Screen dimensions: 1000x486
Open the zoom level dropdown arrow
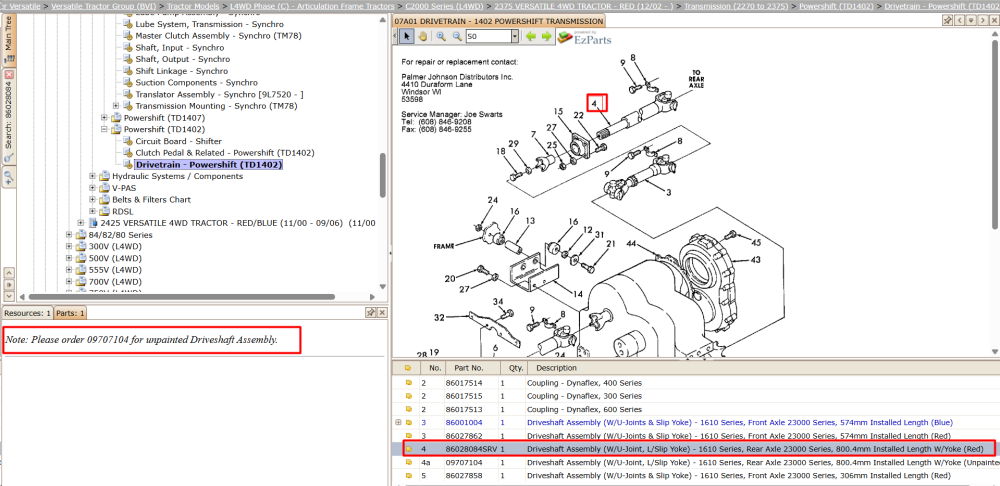click(x=515, y=37)
